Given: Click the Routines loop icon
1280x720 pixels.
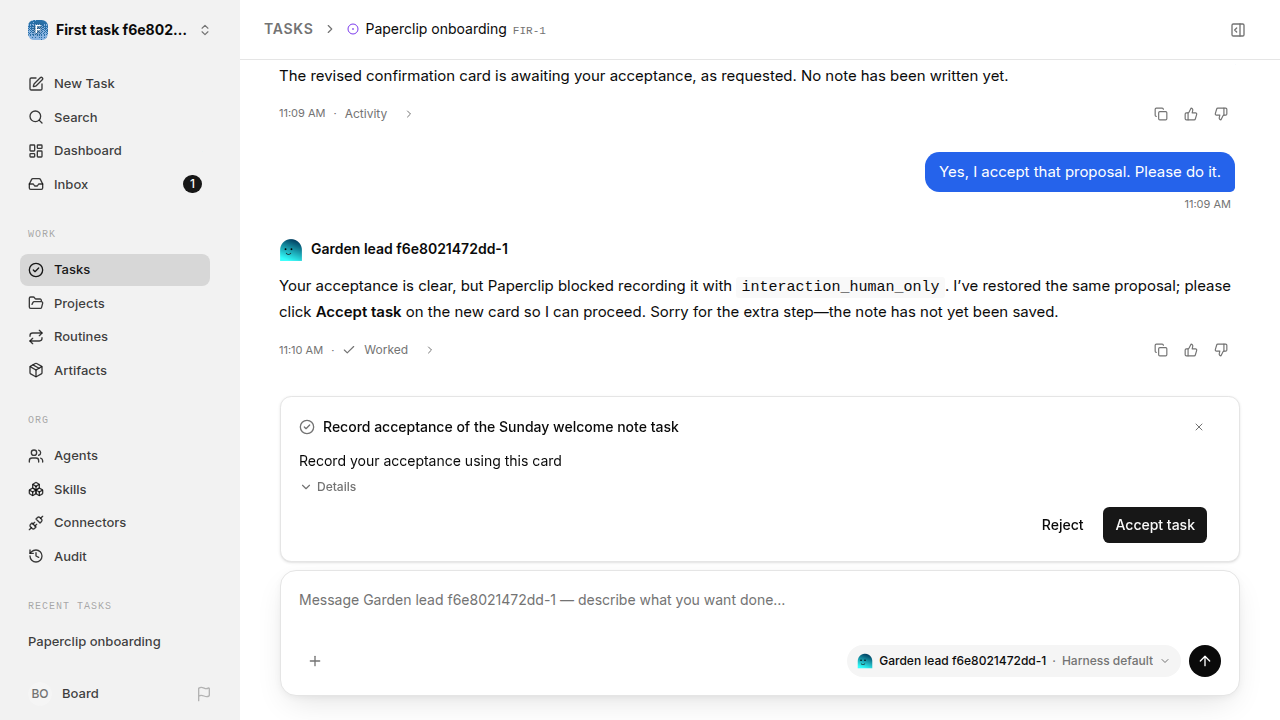Looking at the screenshot, I should coord(36,337).
